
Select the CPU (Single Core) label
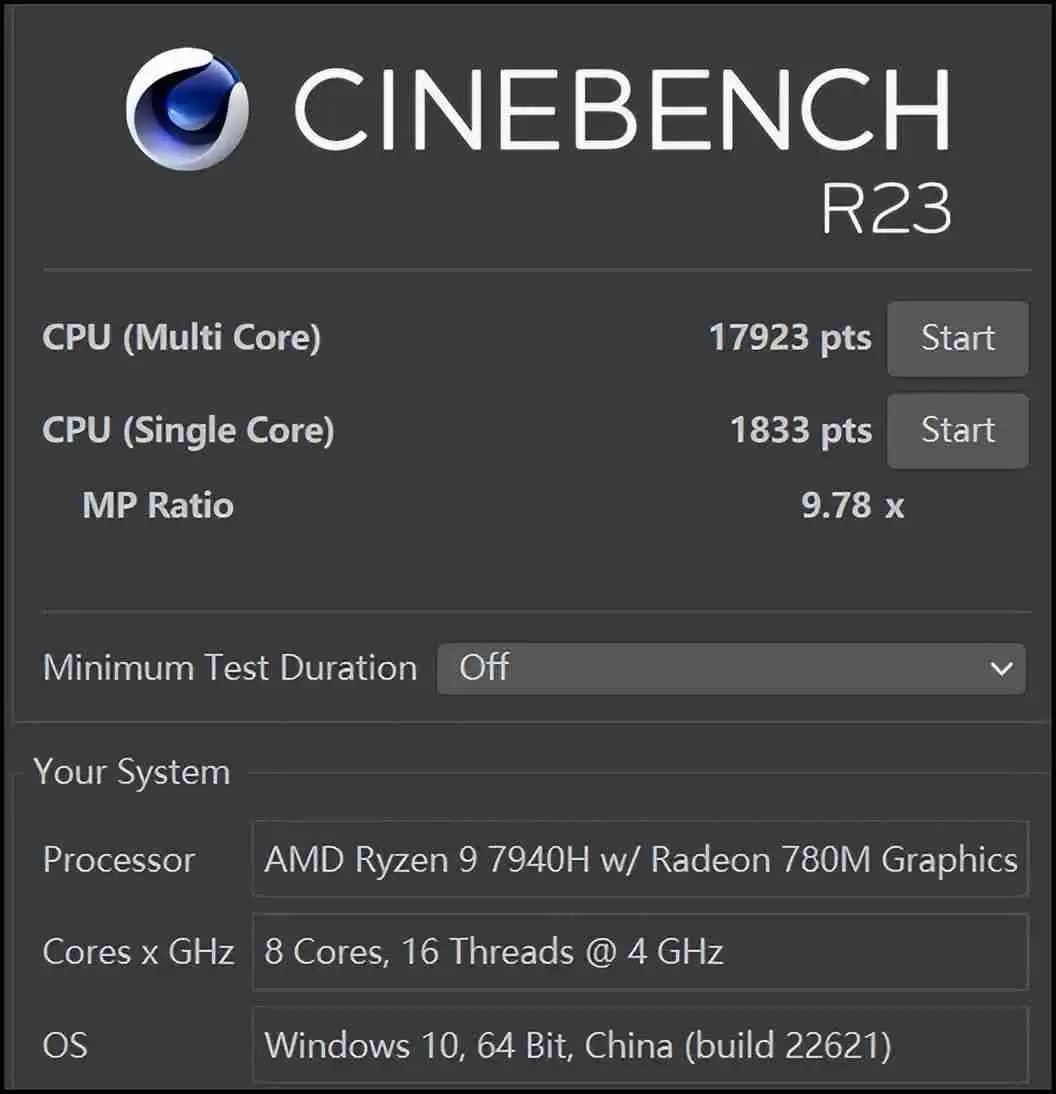(188, 430)
